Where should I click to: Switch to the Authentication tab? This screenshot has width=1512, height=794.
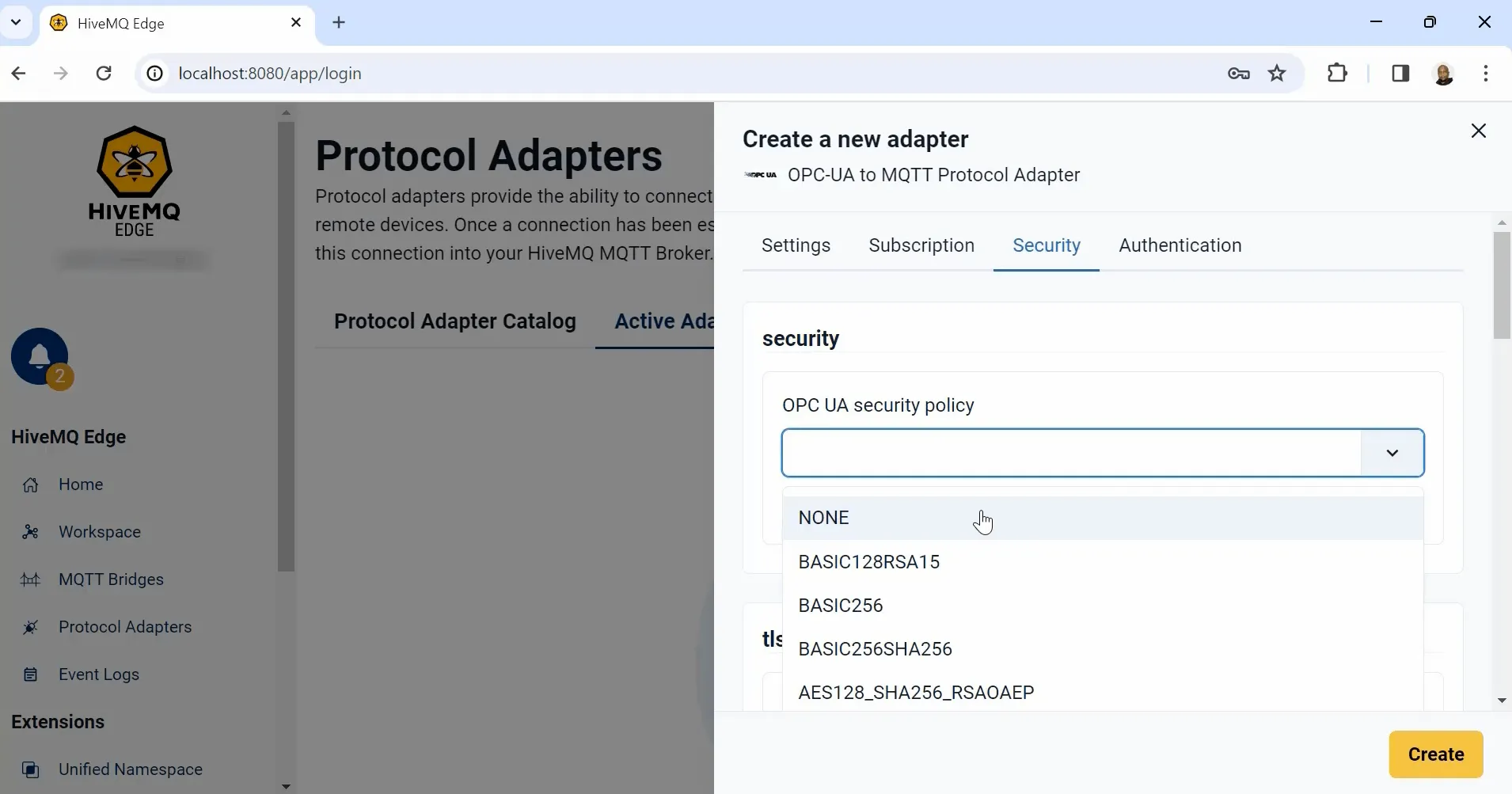(x=1180, y=245)
